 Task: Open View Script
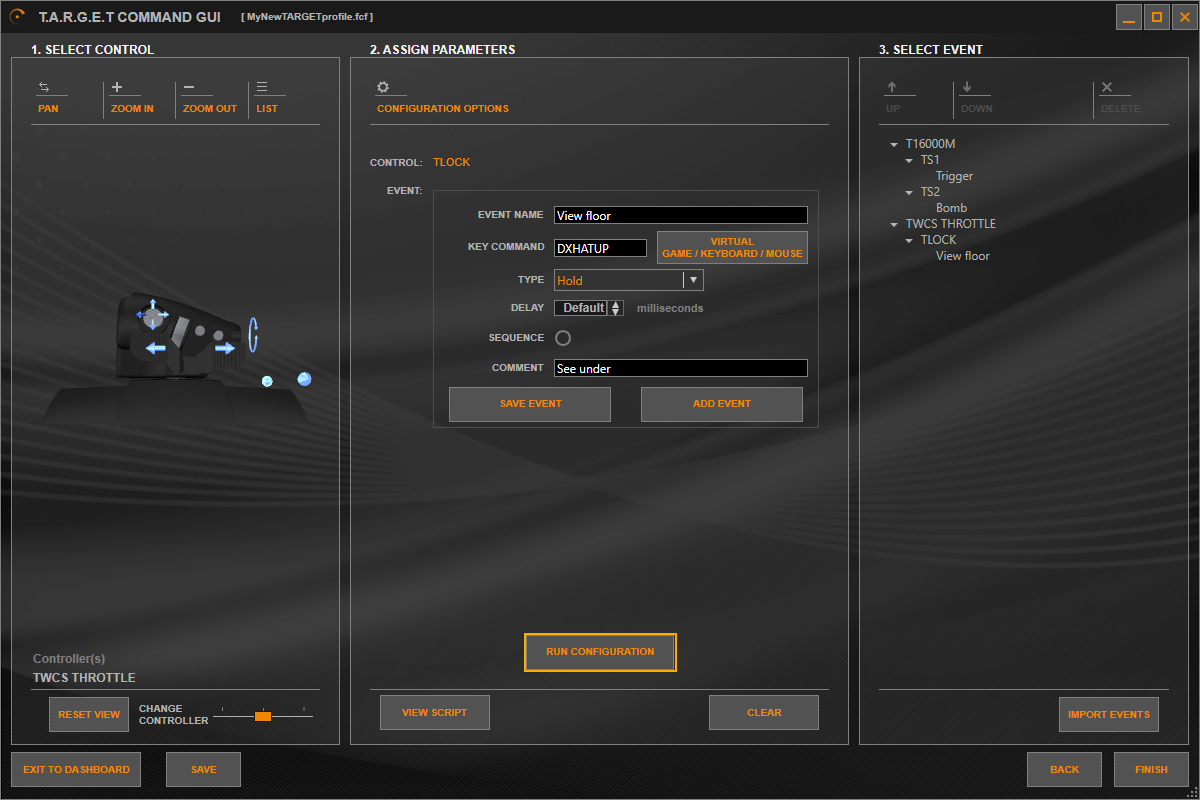tap(435, 713)
